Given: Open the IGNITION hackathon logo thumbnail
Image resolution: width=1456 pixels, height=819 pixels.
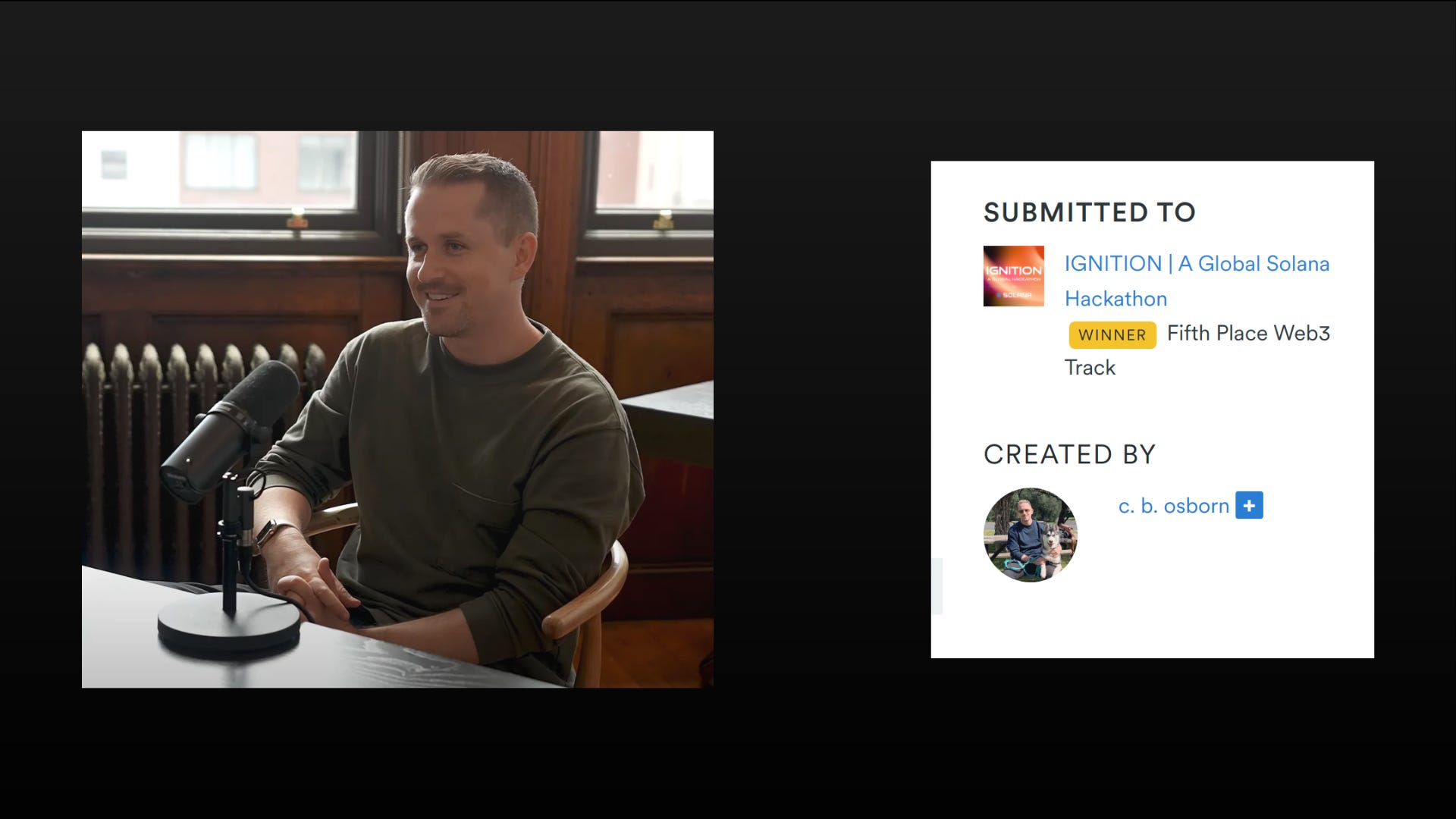Looking at the screenshot, I should click(1013, 276).
